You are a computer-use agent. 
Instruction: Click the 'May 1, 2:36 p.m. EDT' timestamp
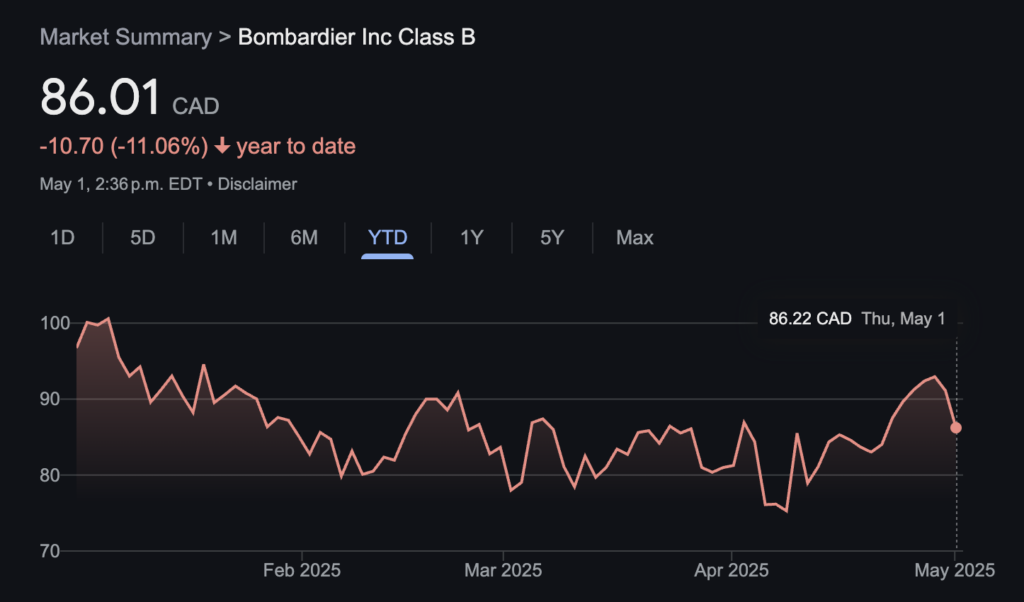coord(121,184)
